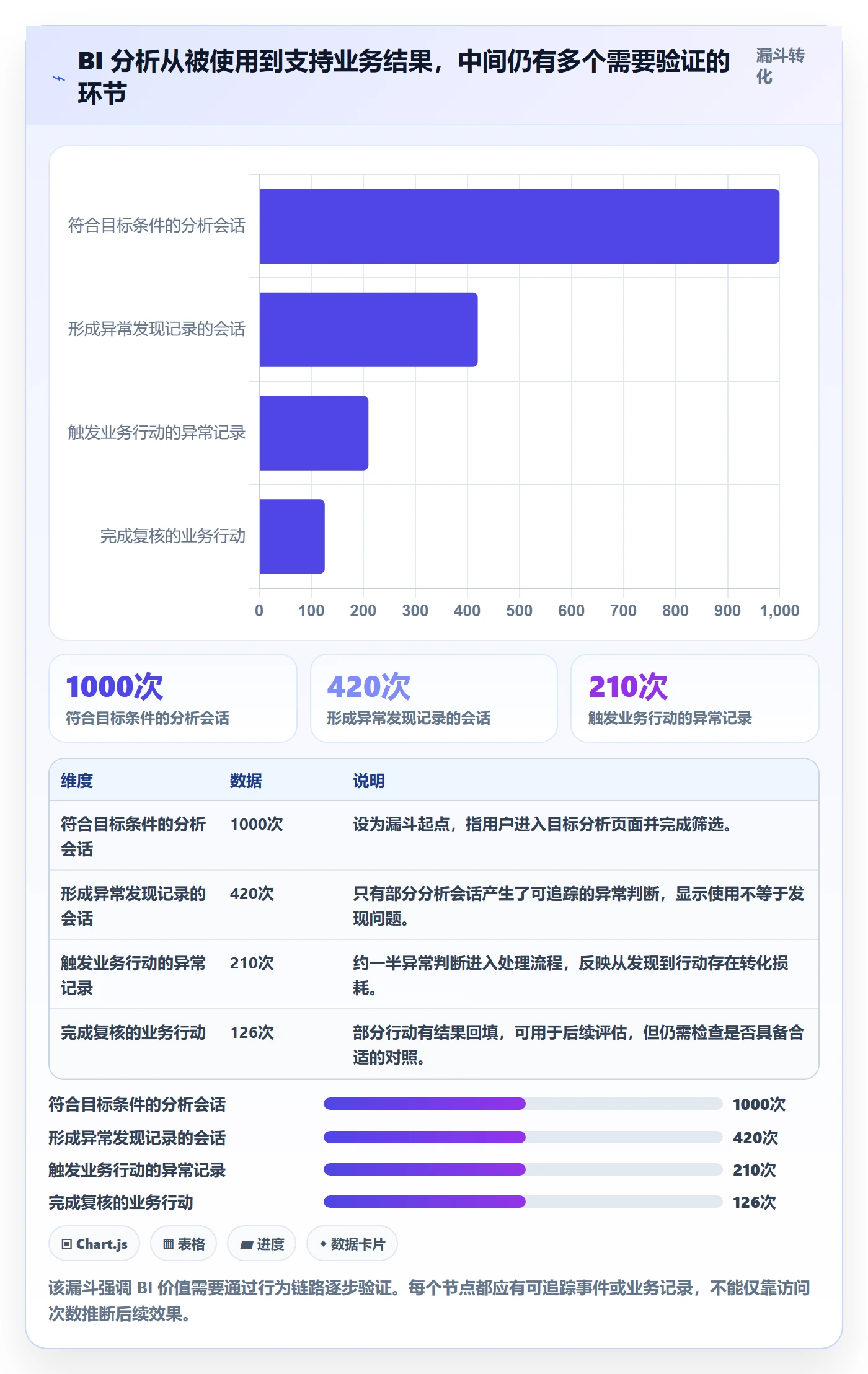The width and height of the screenshot is (868, 1374).
Task: Click progress bar for 符合目标条件的分析会话
Action: click(523, 1104)
